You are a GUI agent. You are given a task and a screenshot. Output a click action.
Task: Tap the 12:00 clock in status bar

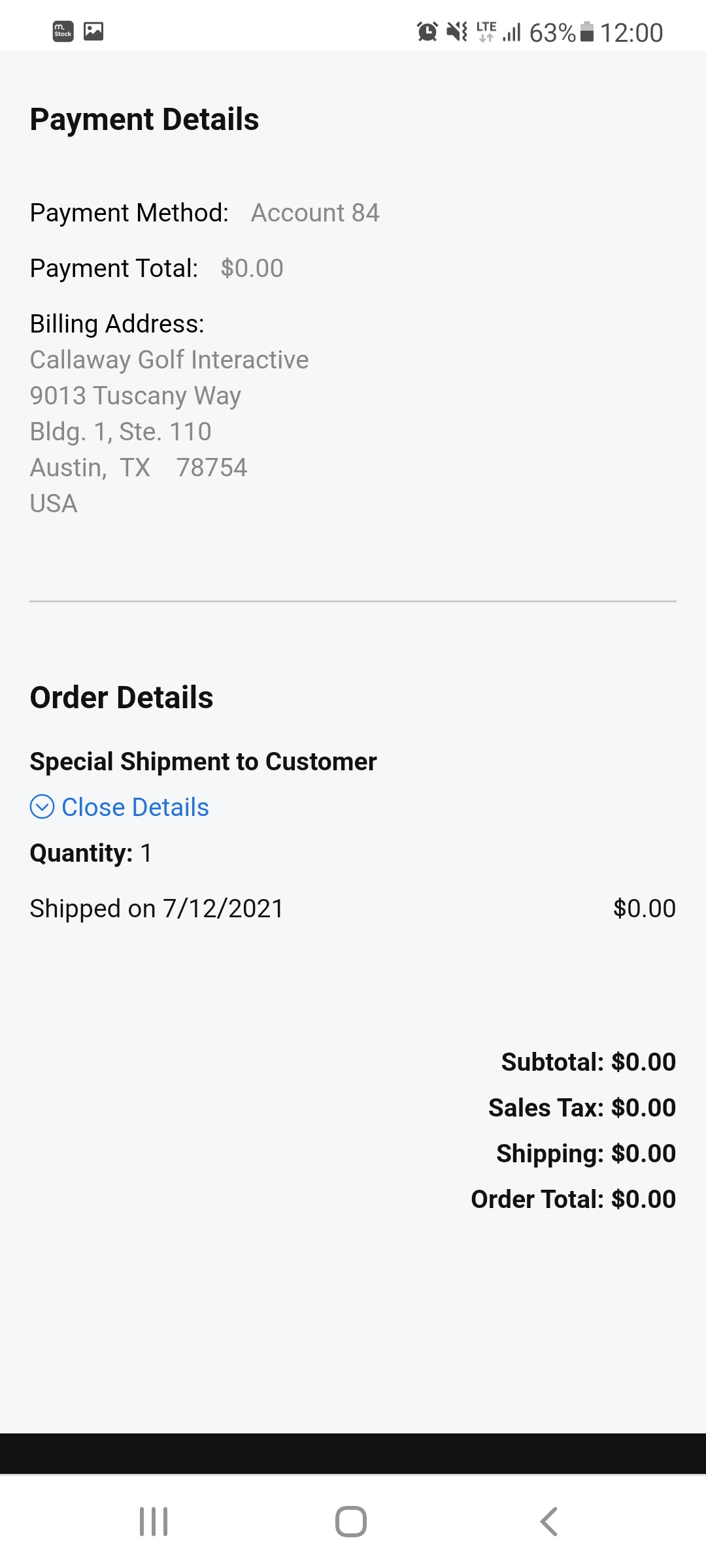631,33
